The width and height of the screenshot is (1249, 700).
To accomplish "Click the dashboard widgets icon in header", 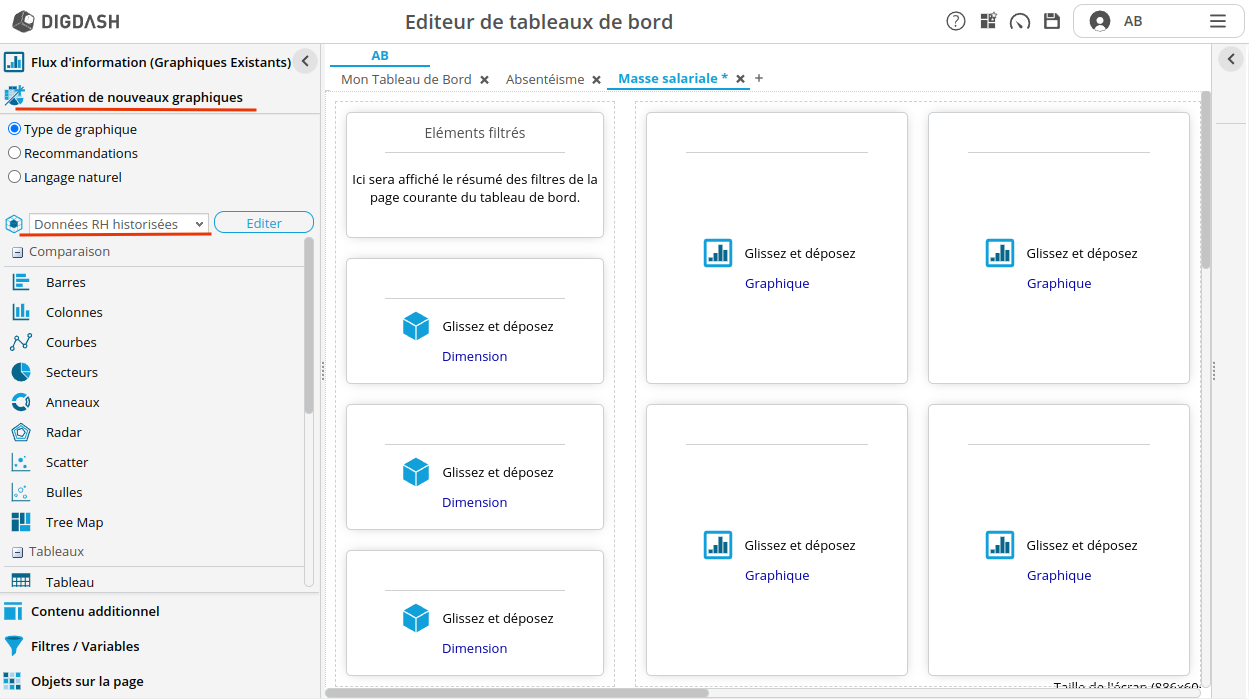I will (988, 21).
